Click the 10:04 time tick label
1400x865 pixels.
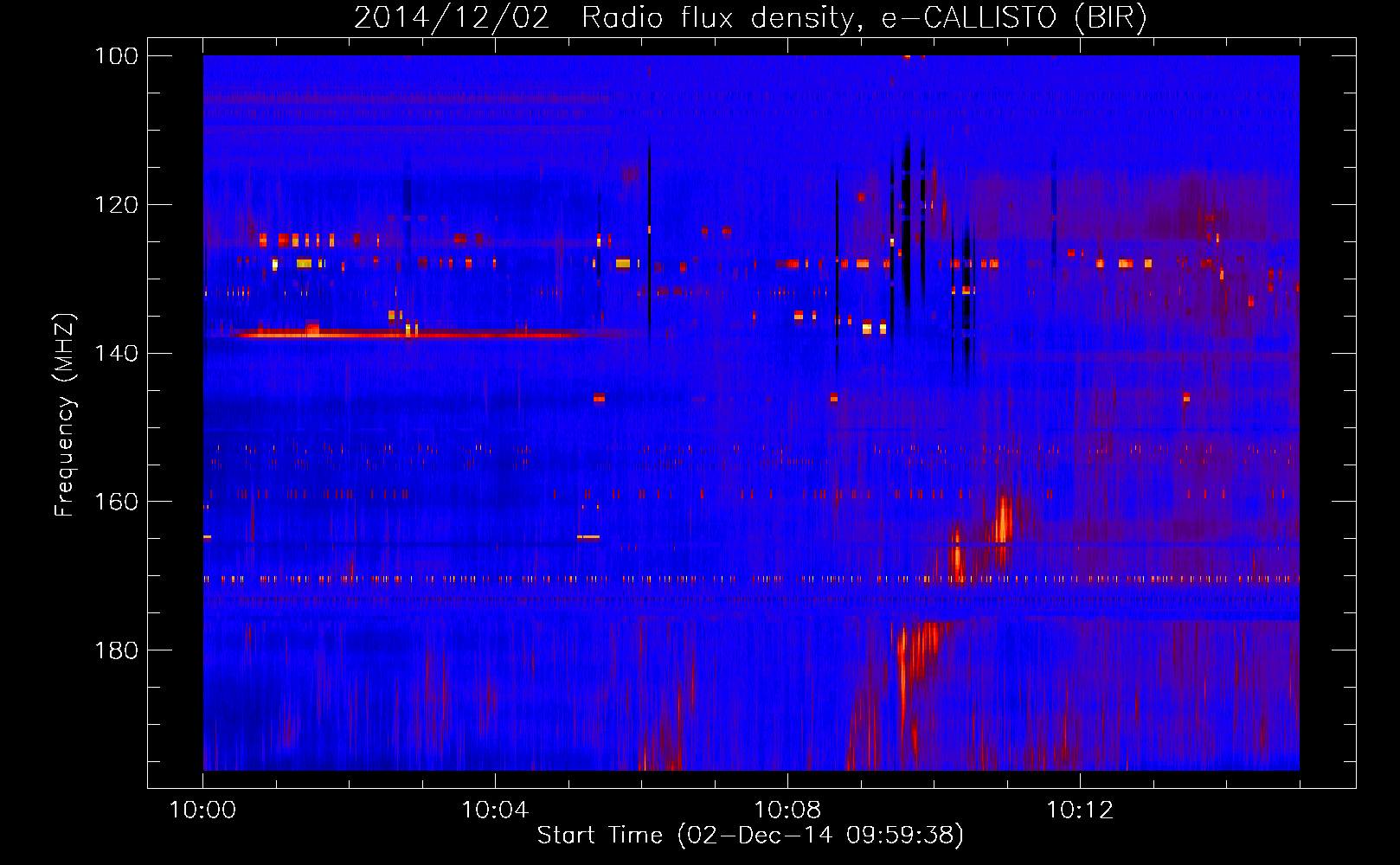pos(495,811)
